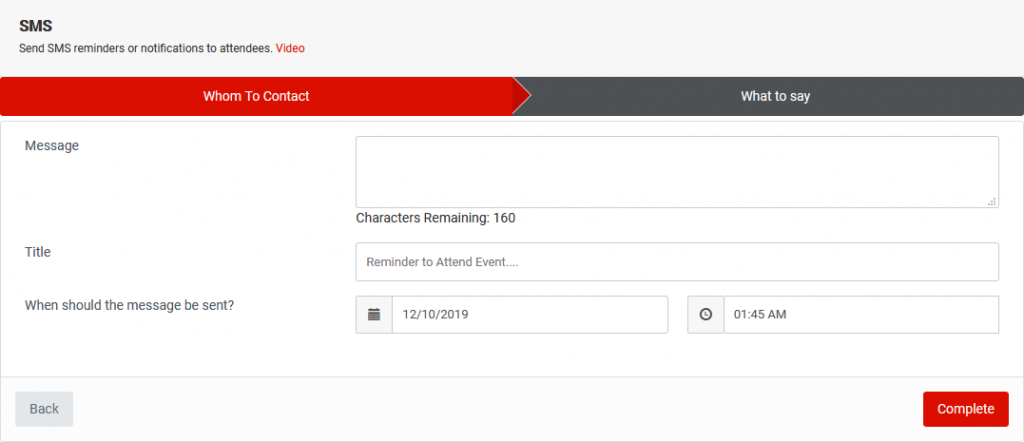The image size is (1024, 442).
Task: Click the clock icon beside the time
Action: 705,315
